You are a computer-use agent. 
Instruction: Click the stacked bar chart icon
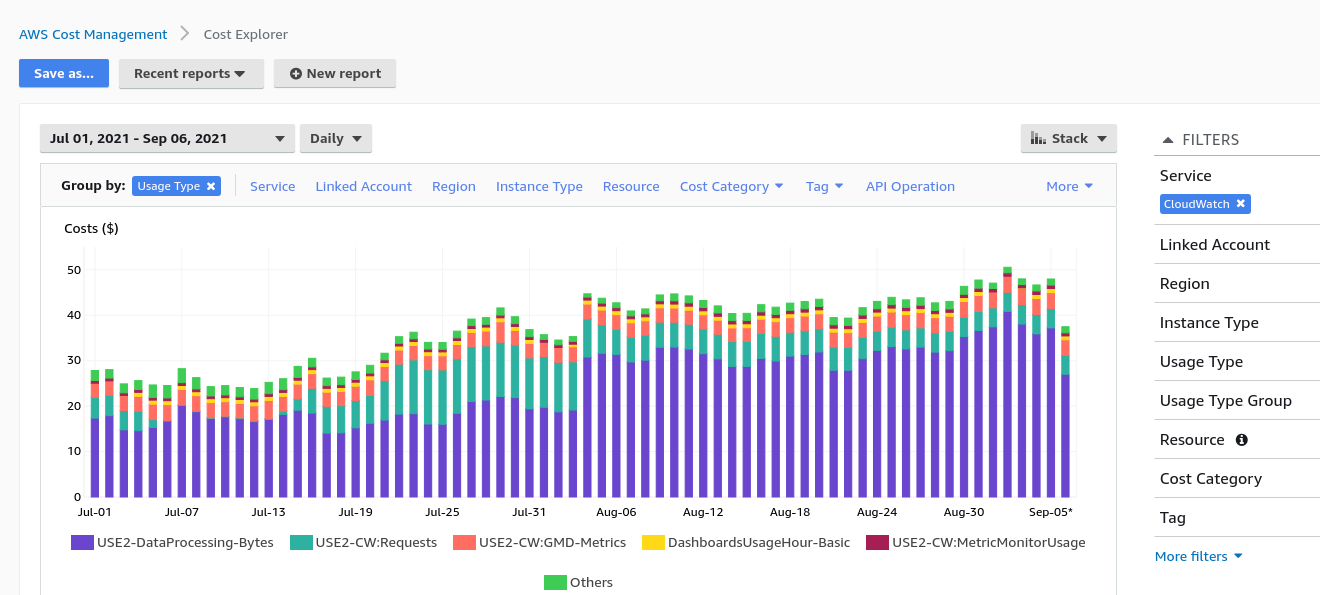pyautogui.click(x=1040, y=138)
